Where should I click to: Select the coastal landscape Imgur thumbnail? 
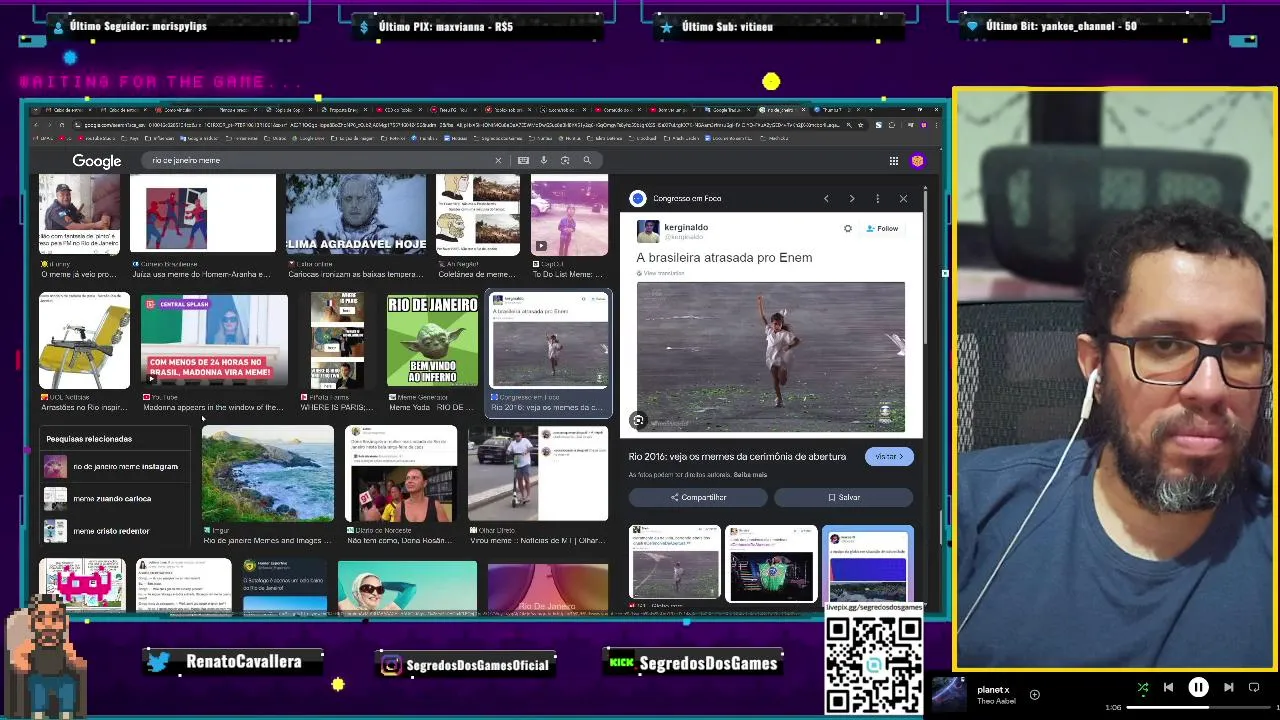coord(268,474)
